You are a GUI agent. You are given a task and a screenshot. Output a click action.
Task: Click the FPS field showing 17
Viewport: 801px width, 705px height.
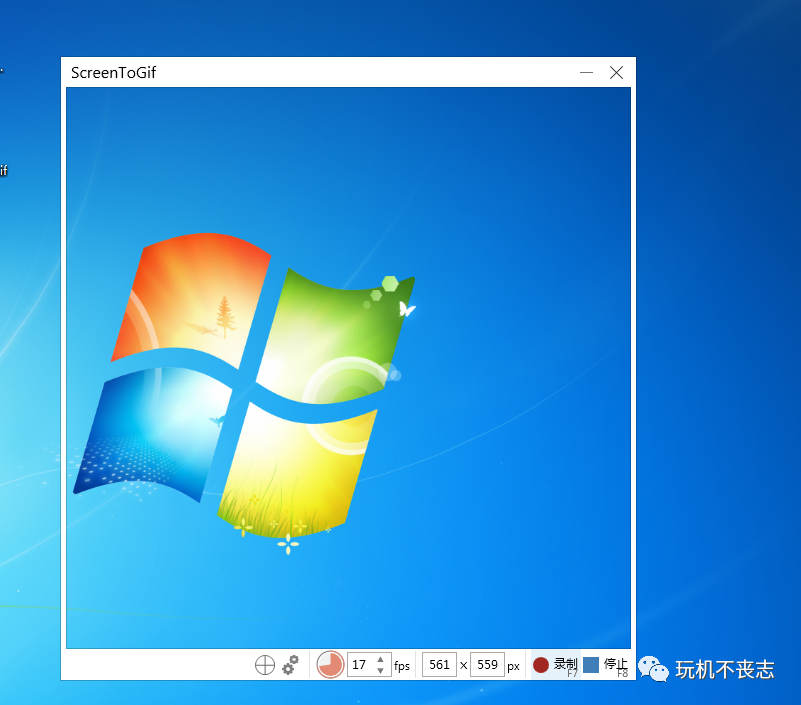(359, 665)
